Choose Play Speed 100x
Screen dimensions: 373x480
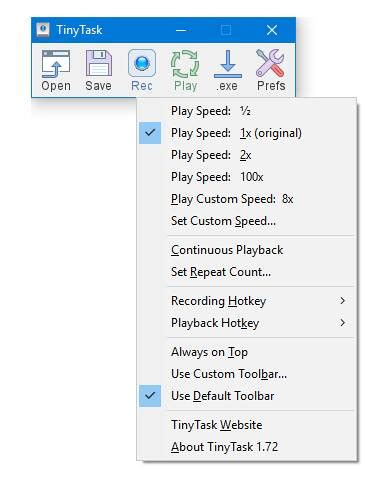tap(247, 177)
